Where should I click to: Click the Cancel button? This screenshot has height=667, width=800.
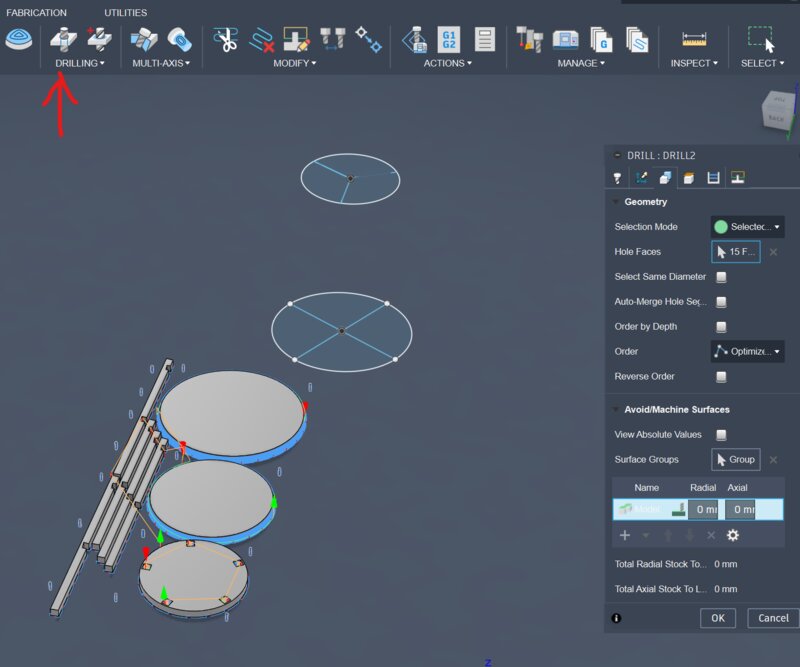click(773, 618)
